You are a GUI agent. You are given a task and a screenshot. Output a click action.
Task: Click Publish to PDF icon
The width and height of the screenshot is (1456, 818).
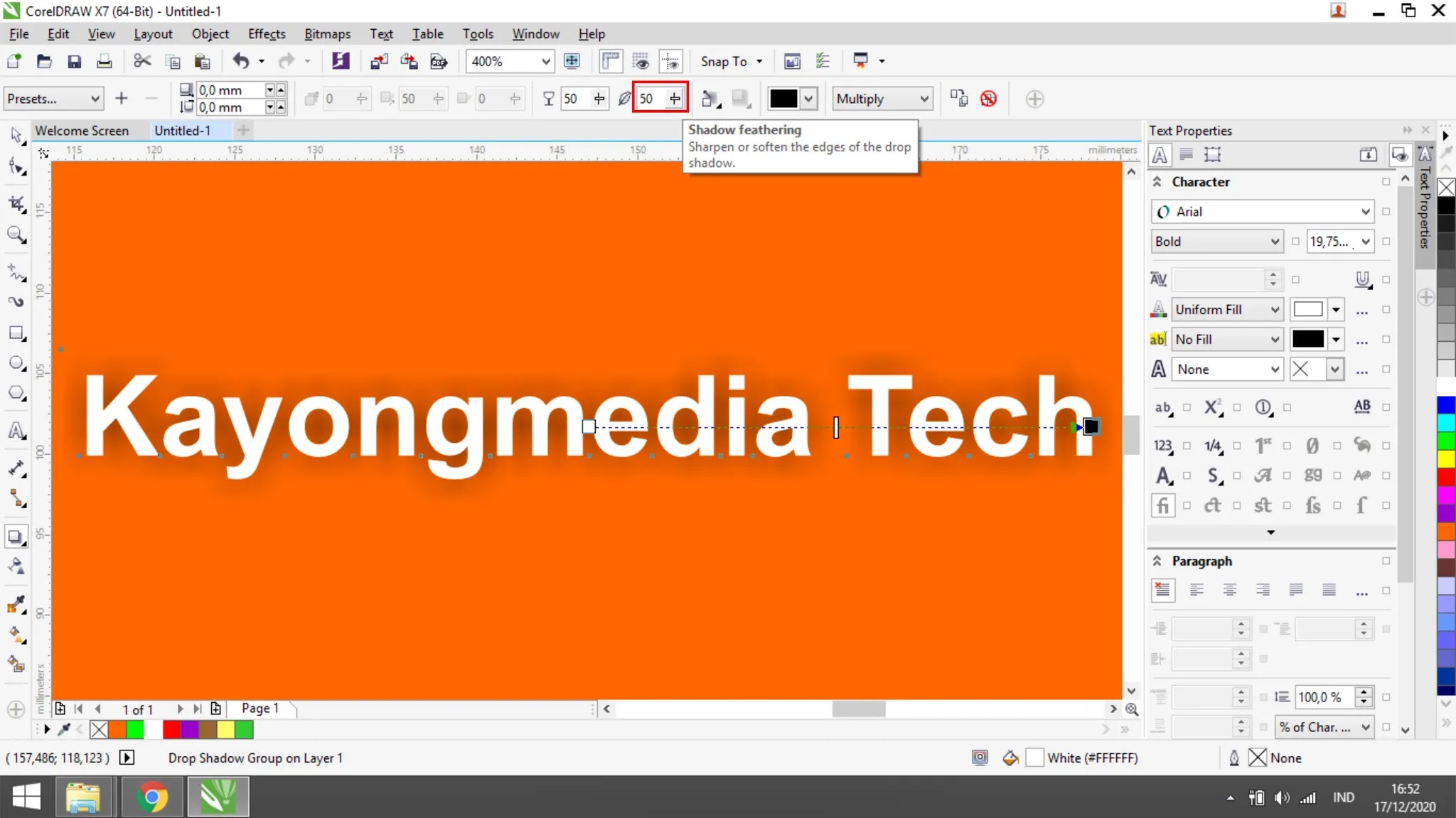439,61
